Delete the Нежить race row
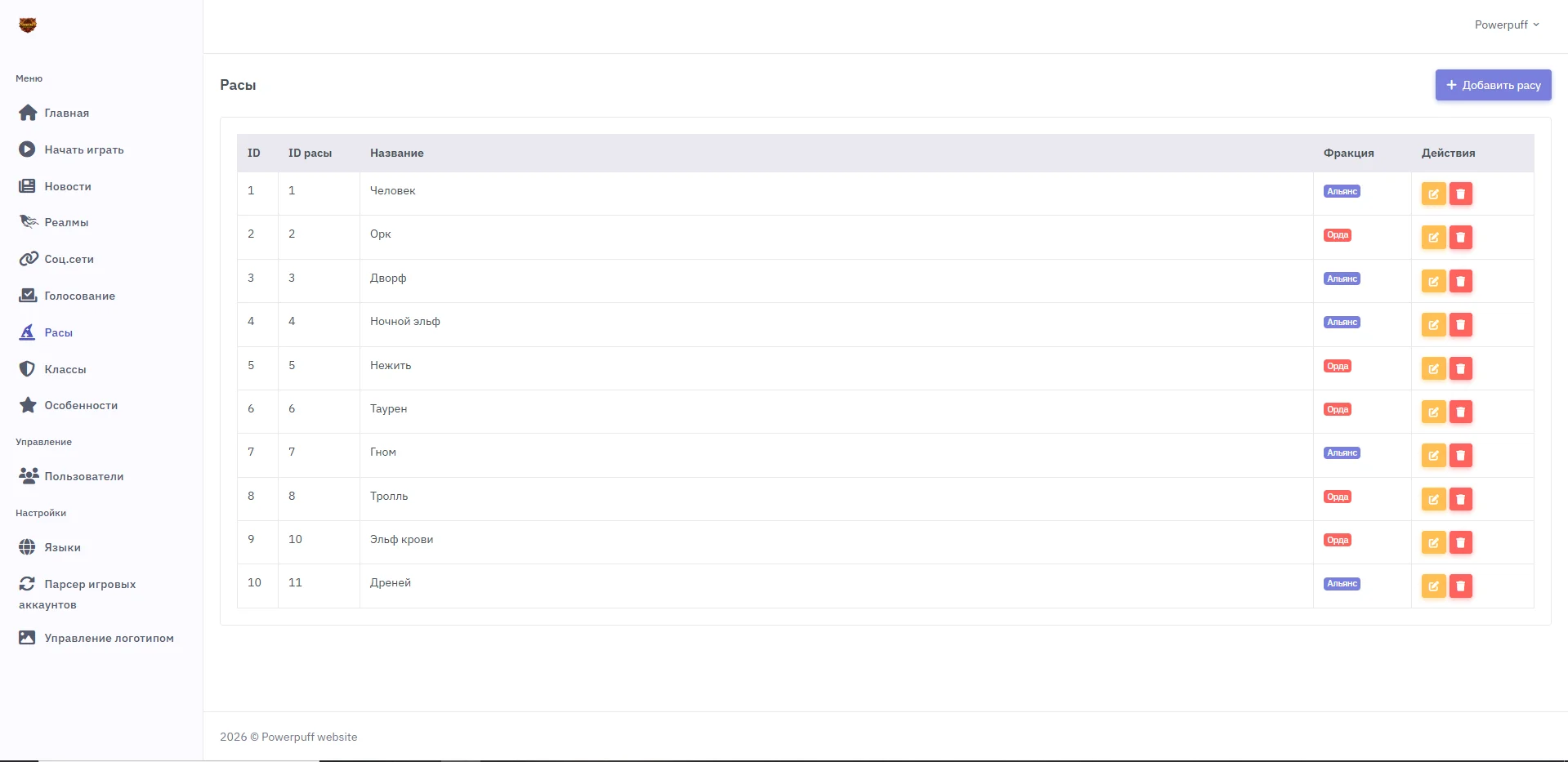Screen dimensions: 1568x762 (x=1460, y=368)
